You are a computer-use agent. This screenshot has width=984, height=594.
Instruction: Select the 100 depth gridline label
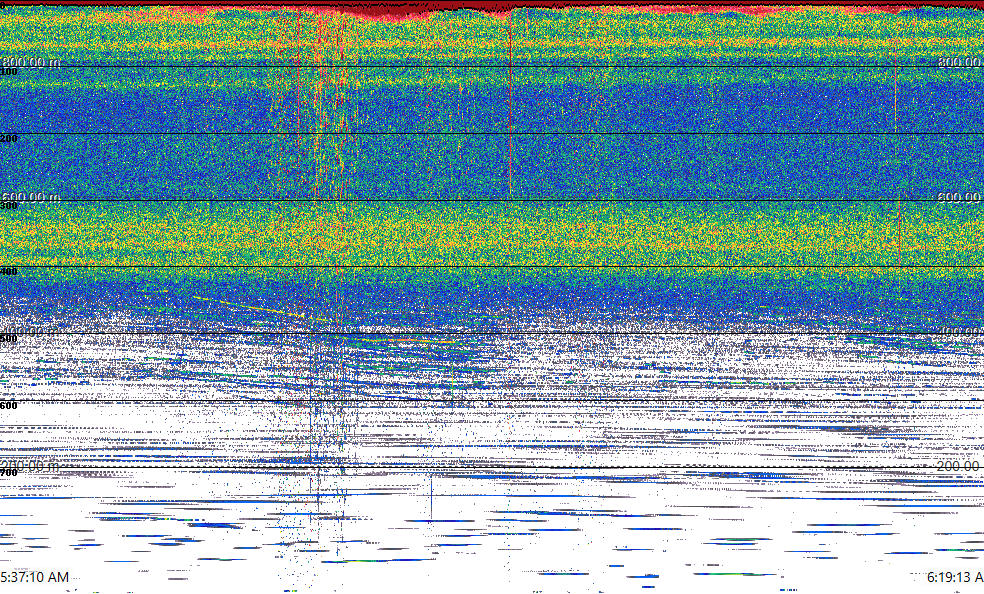(x=9, y=72)
